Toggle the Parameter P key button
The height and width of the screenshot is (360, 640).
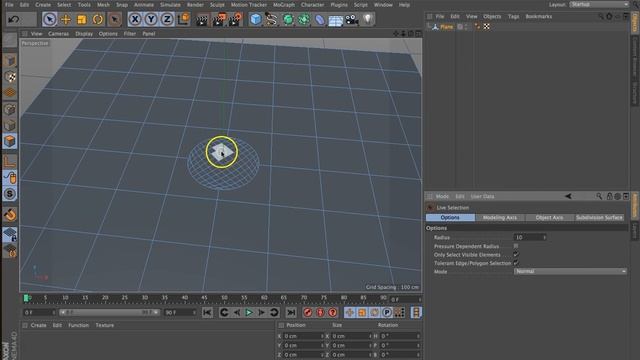[387, 313]
